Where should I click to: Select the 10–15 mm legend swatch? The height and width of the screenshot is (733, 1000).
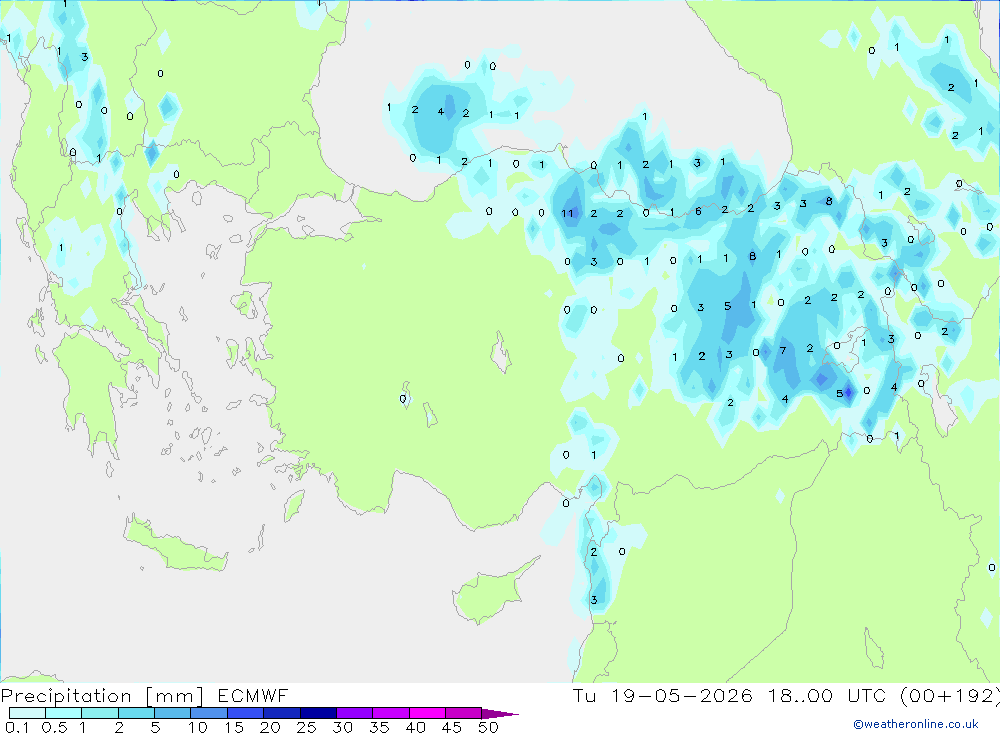209,713
